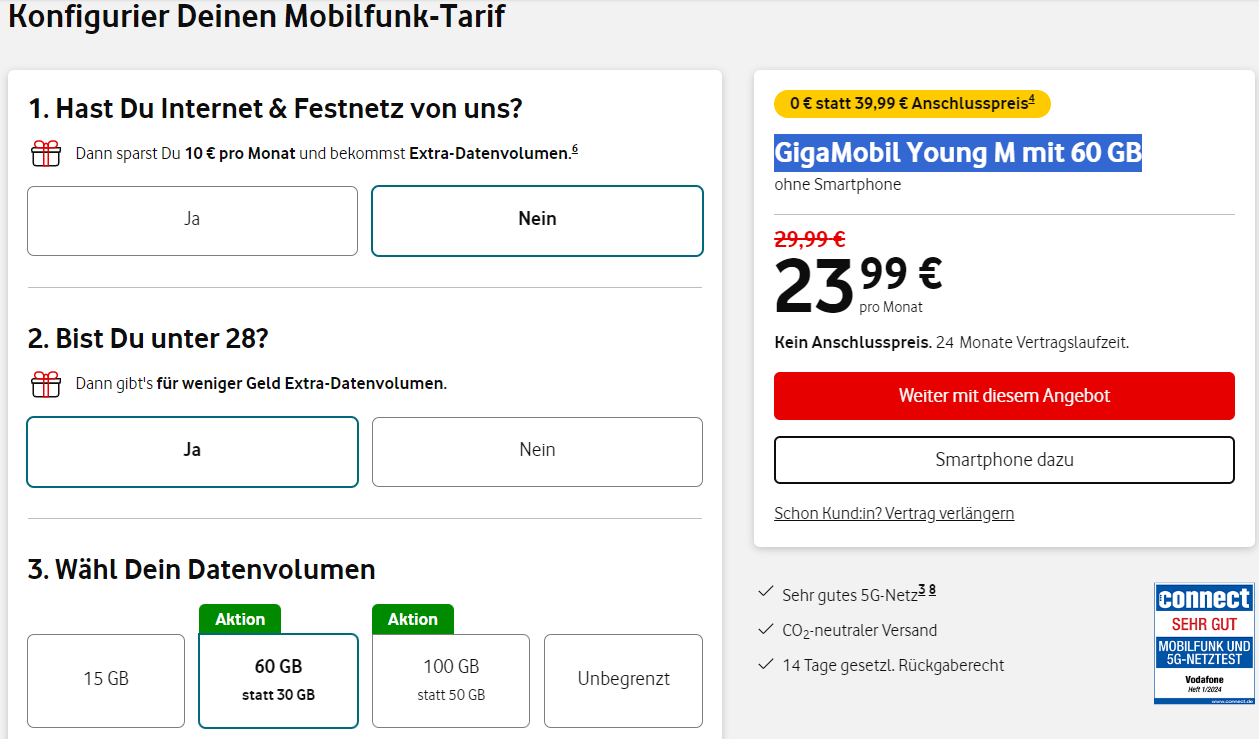Pick the 100 GB data volume option
This screenshot has height=739, width=1259.
451,679
